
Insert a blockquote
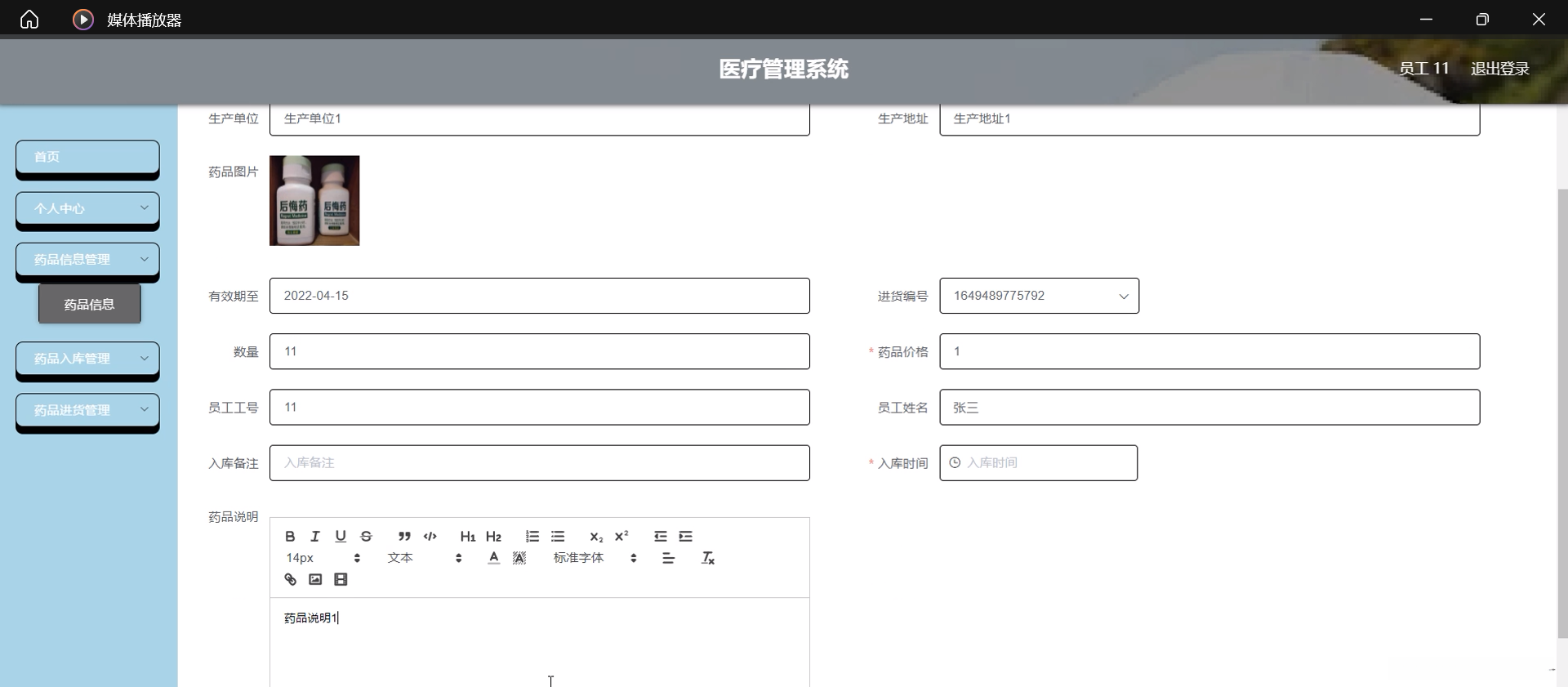tap(404, 537)
